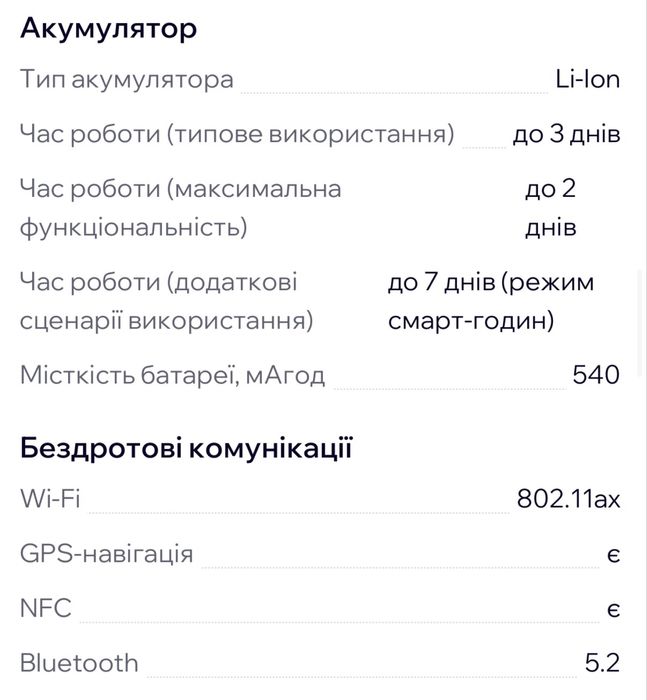The image size is (647, 700).
Task: Tap the "є" value beside GPS-навігація
Action: coord(613,554)
